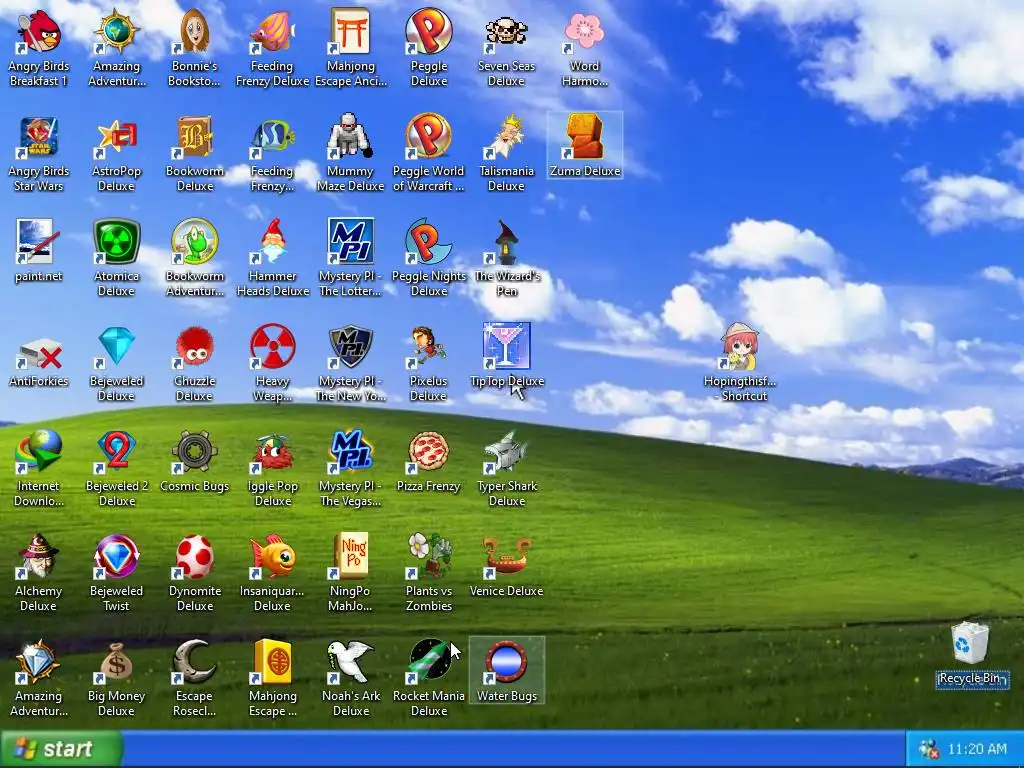Select the Mummy Maze Deluxe icon

point(350,137)
